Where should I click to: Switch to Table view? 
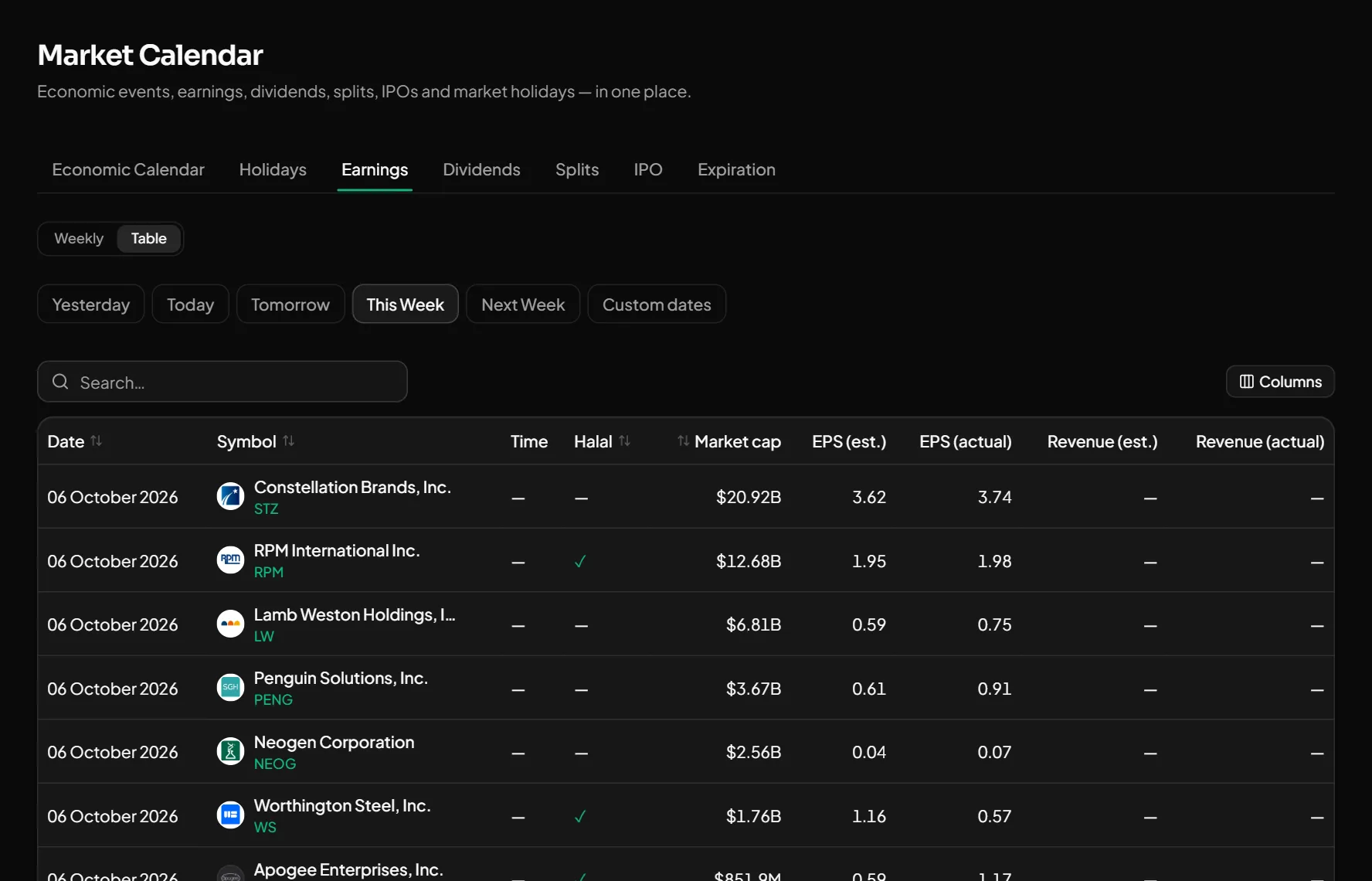[x=149, y=238]
